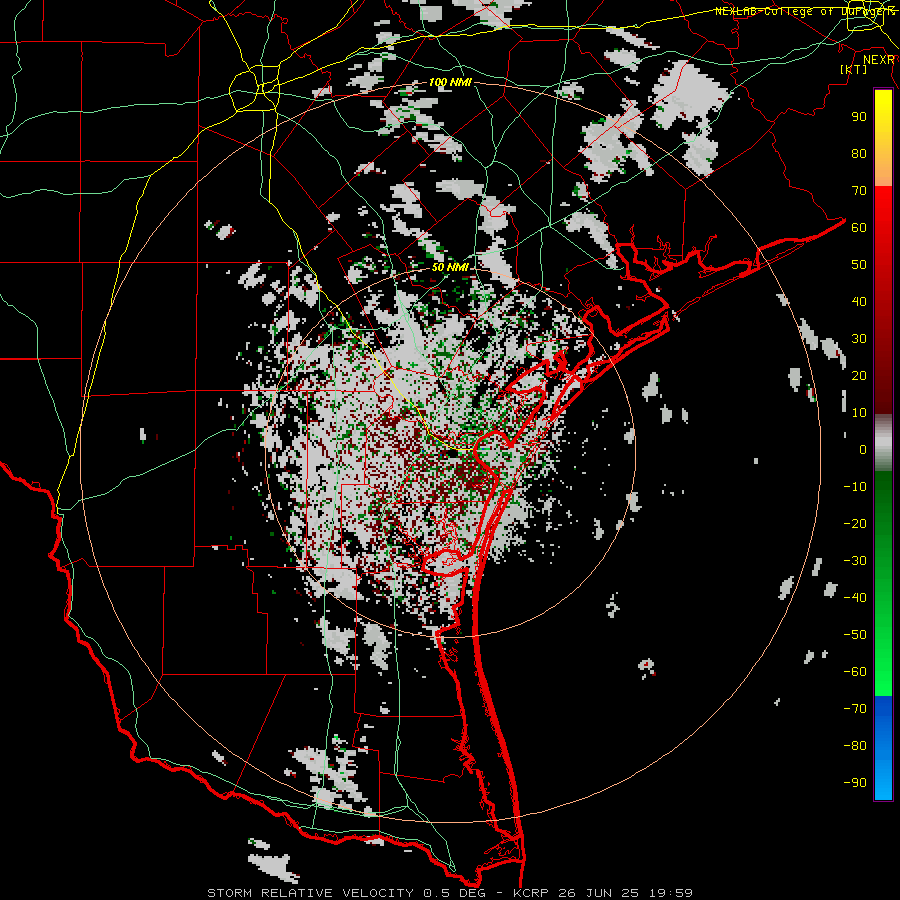Click the "30" value on the velocity scale
Screen dimensions: 900x900
click(859, 339)
